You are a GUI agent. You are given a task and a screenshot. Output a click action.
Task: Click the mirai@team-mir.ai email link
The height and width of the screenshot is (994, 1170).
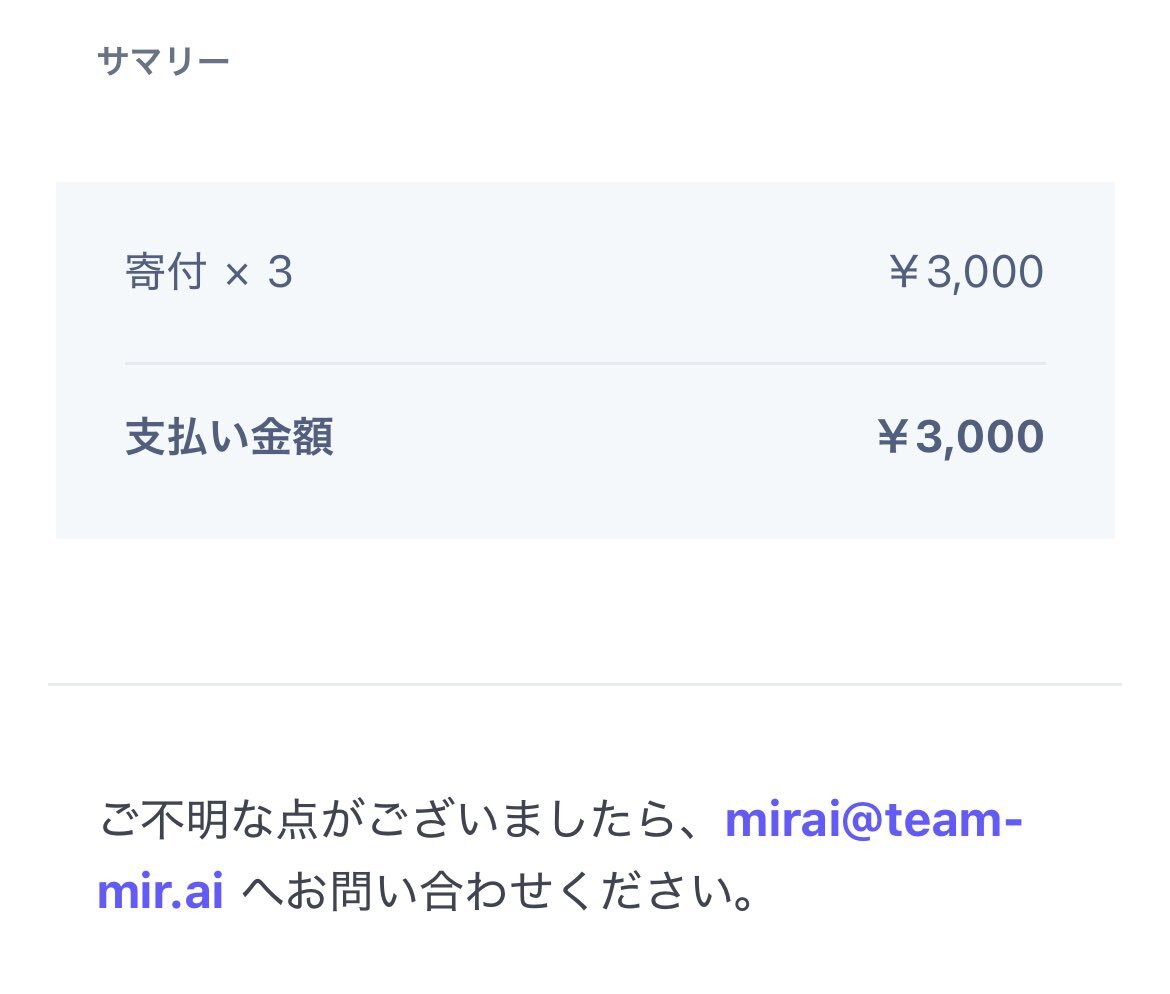click(873, 819)
